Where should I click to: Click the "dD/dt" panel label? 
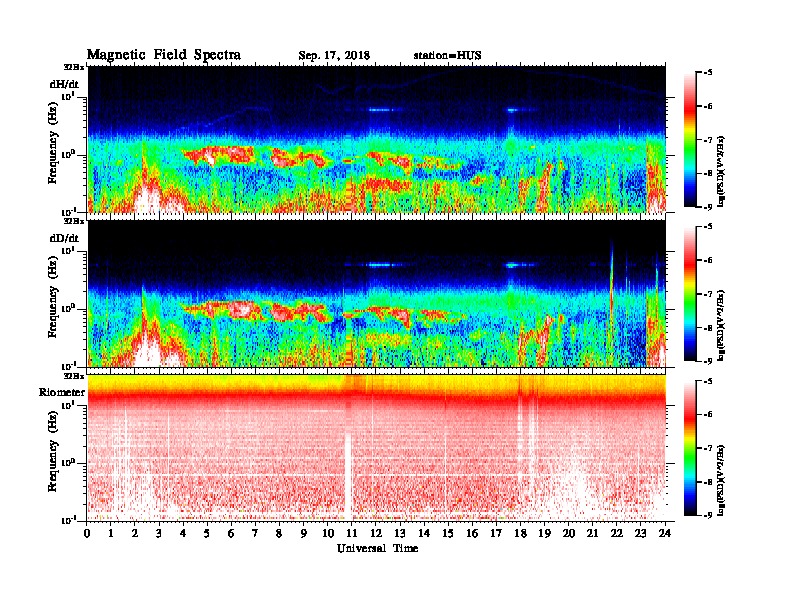pos(64,238)
